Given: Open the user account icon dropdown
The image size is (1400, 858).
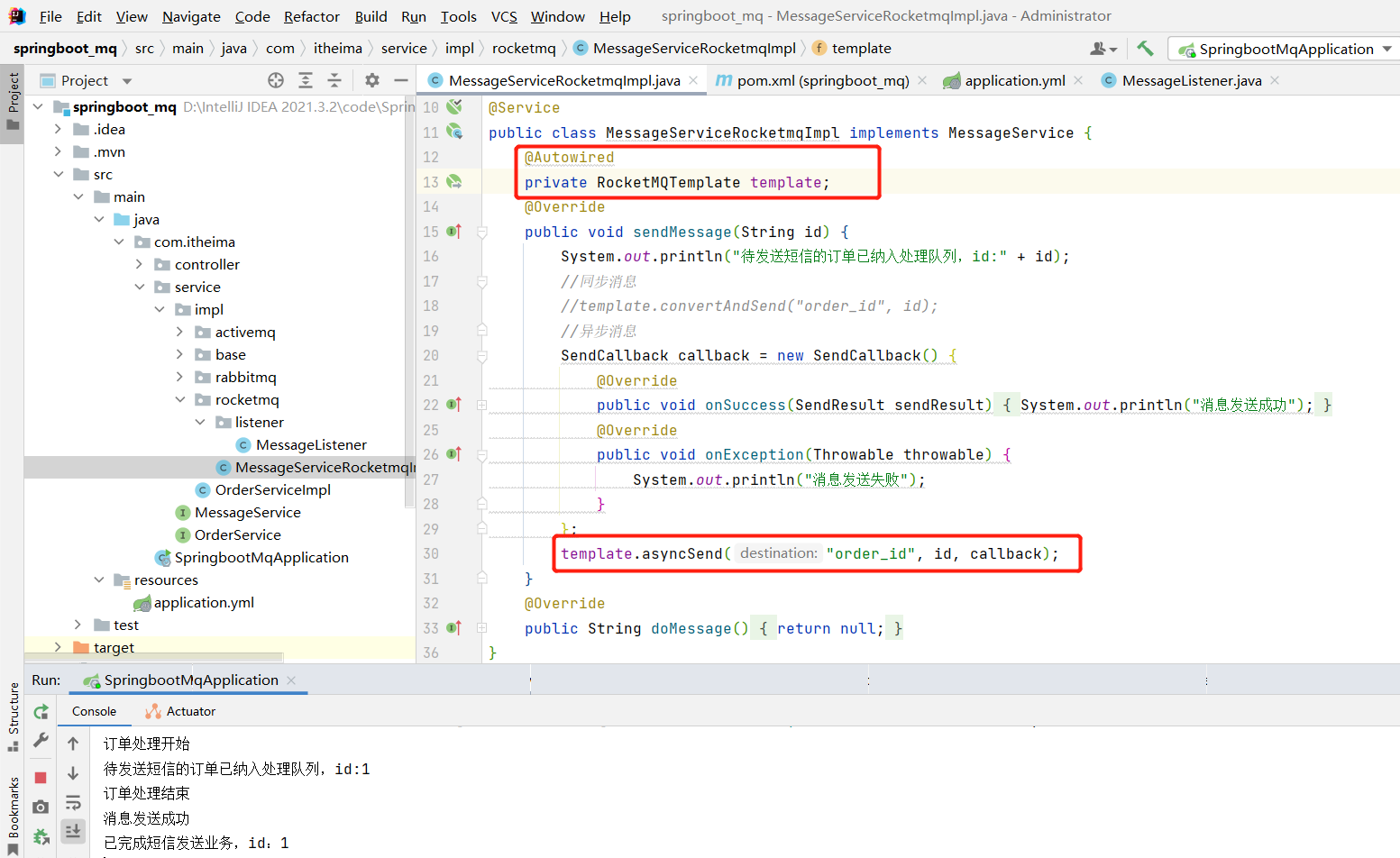Looking at the screenshot, I should pyautogui.click(x=1103, y=49).
